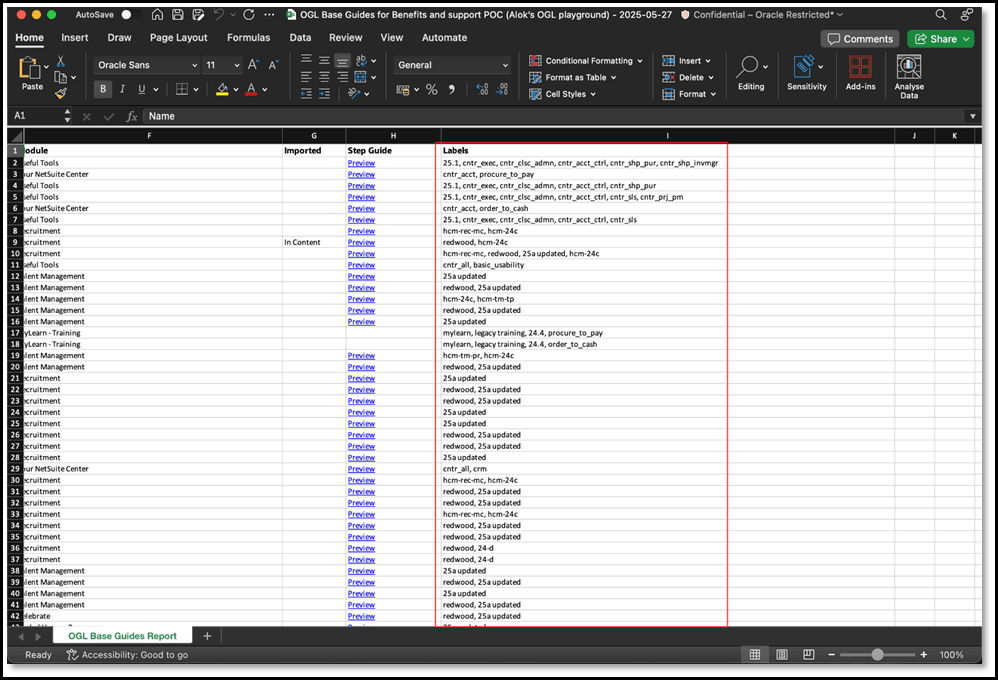This screenshot has width=998, height=680.
Task: Click the OGL Base Guides Report sheet tab
Action: (x=124, y=635)
